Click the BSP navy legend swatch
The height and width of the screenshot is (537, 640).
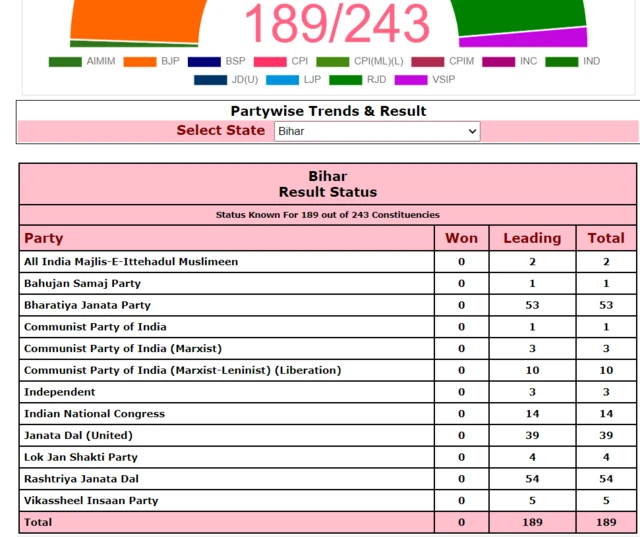204,62
